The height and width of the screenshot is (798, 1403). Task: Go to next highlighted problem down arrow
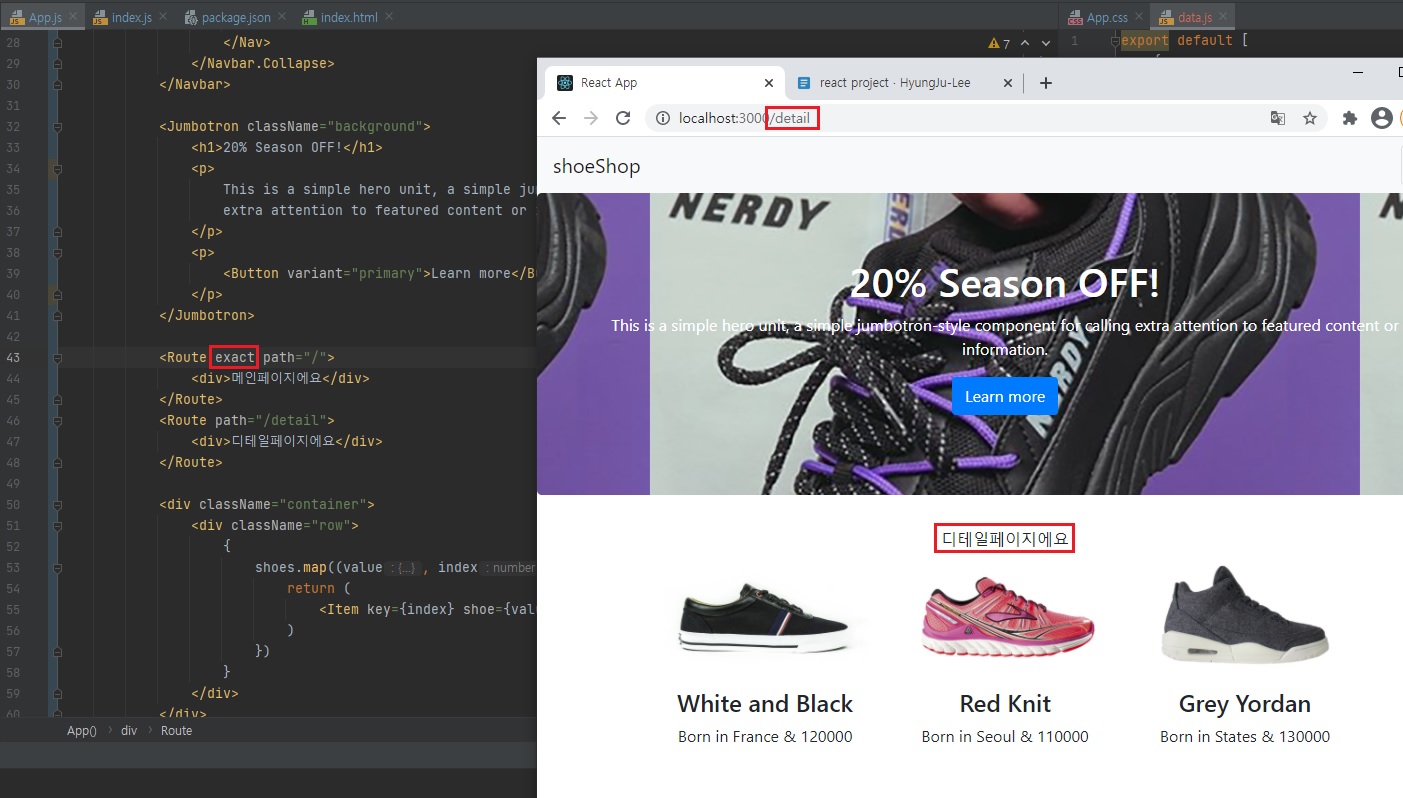point(1046,43)
